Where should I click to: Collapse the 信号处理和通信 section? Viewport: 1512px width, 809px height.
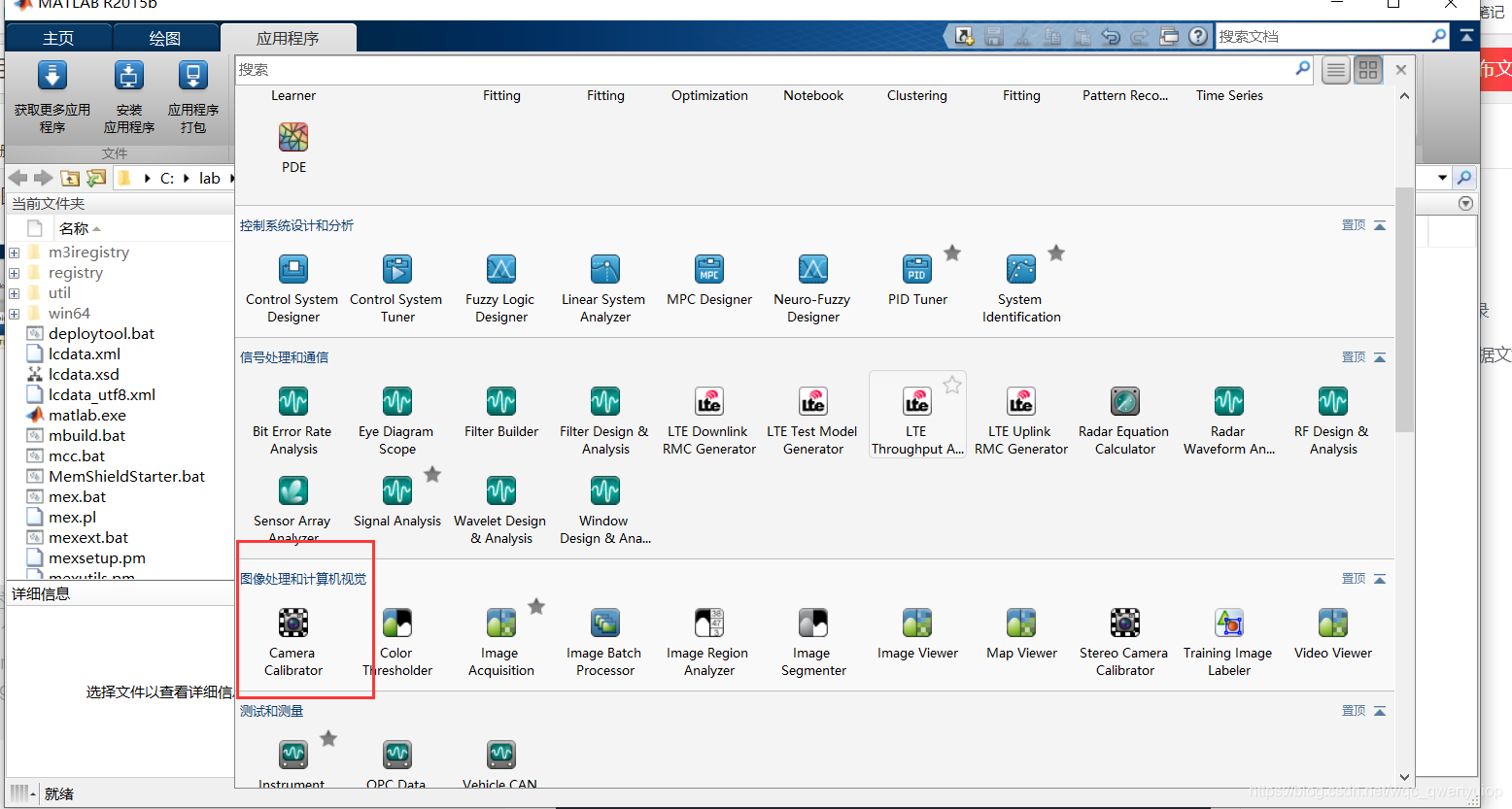pyautogui.click(x=1380, y=357)
